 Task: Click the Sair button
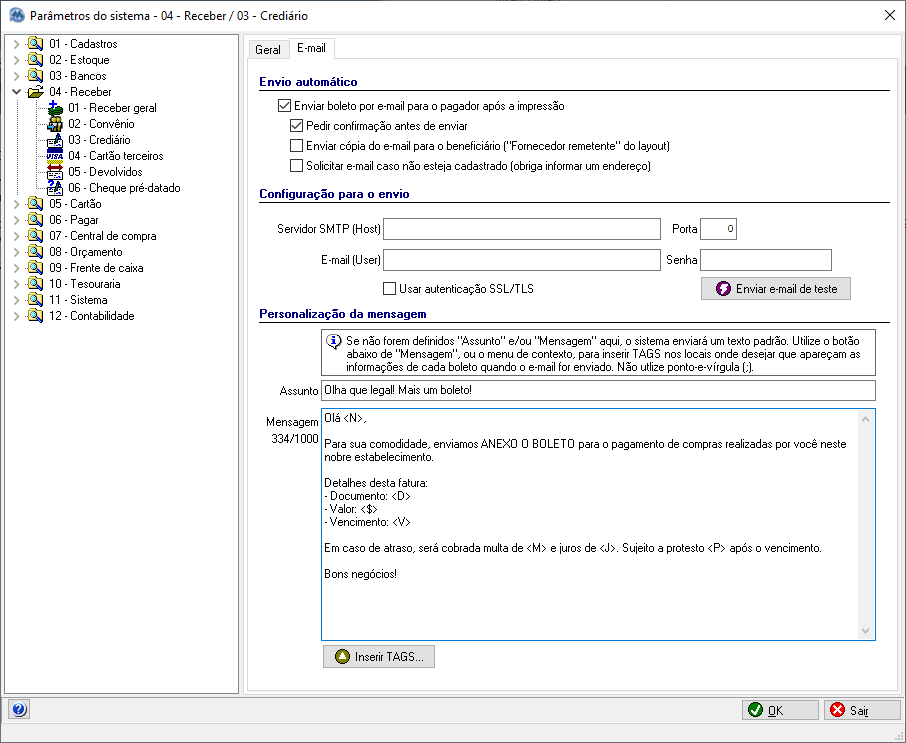tap(862, 710)
